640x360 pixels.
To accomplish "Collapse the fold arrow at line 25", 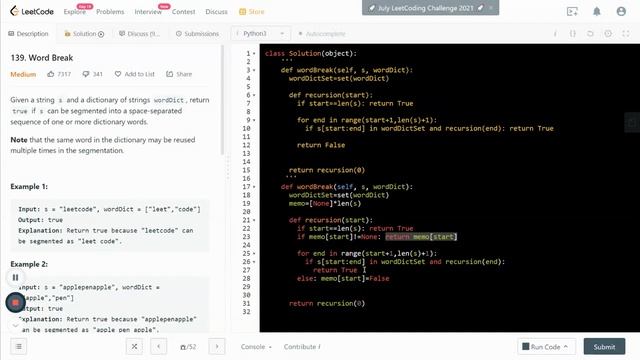I will [x=254, y=253].
